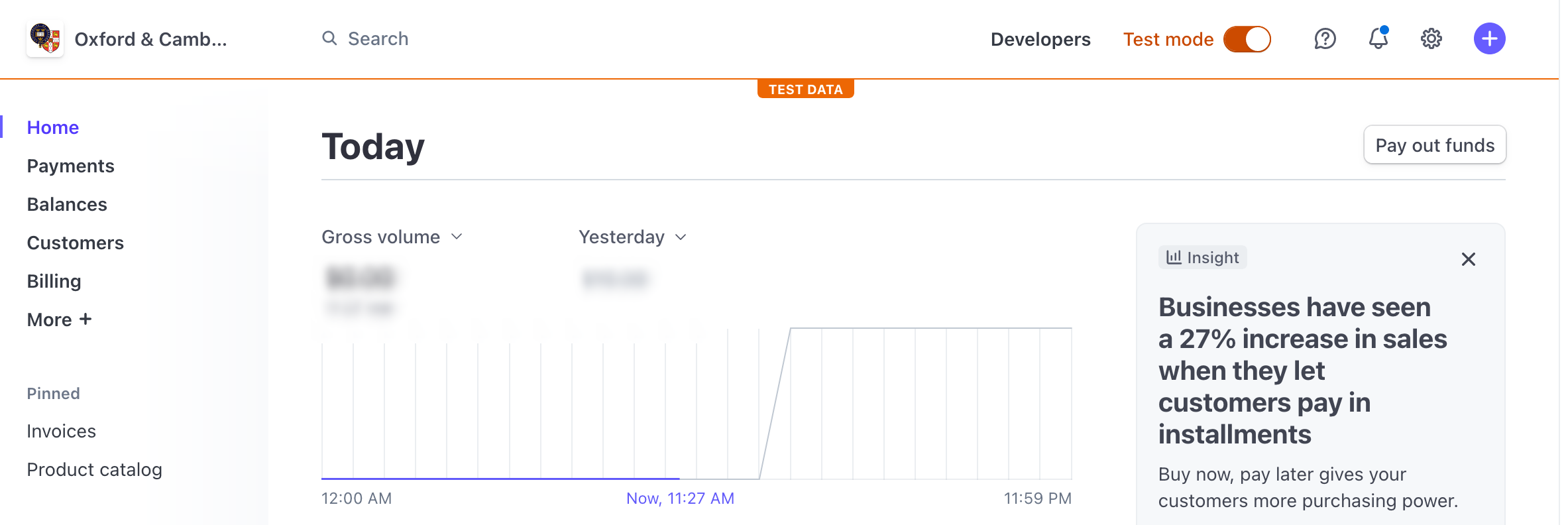Open the Developers link
Image resolution: width=1568 pixels, height=525 pixels.
[x=1040, y=39]
